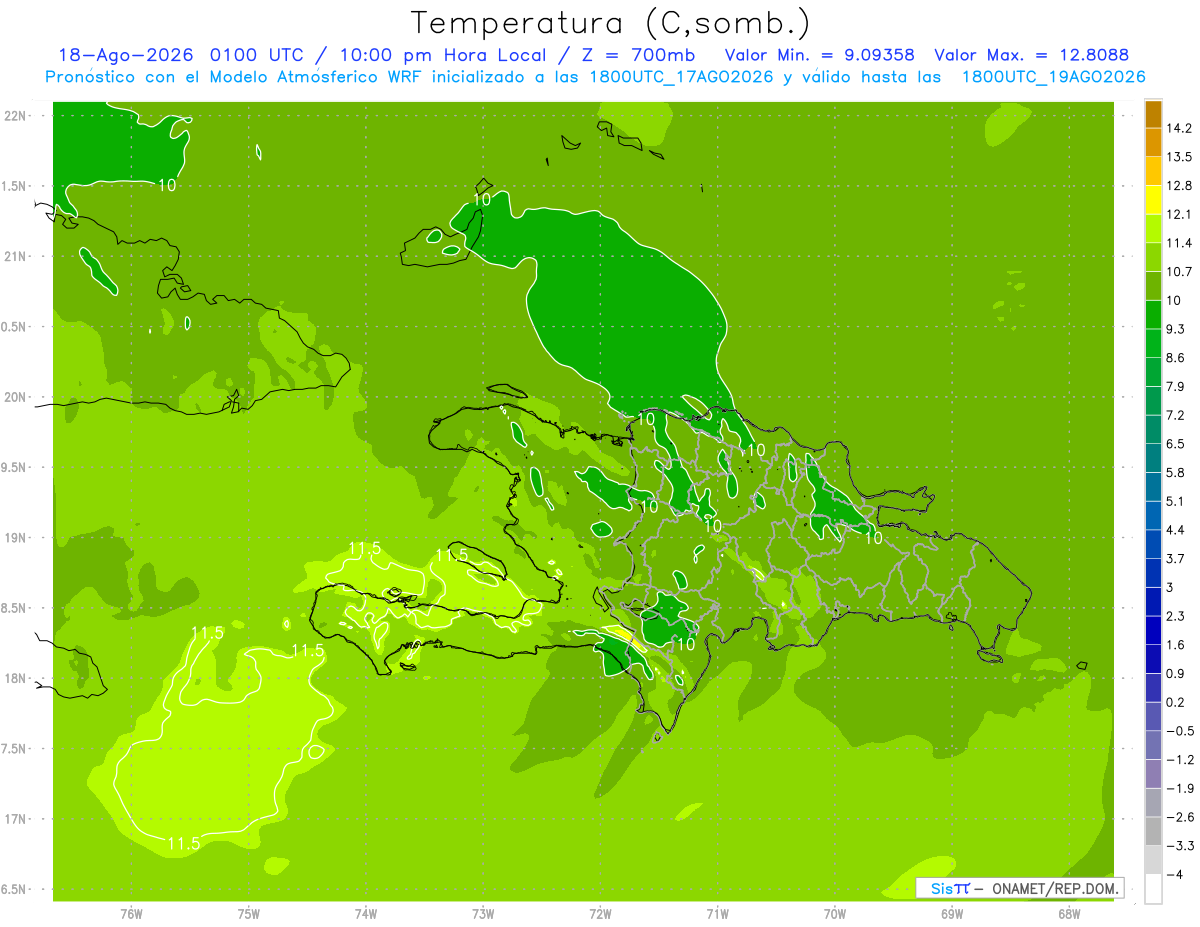
Task: Click the 'Valor Min. = 9.09358' readout
Action: tap(820, 55)
